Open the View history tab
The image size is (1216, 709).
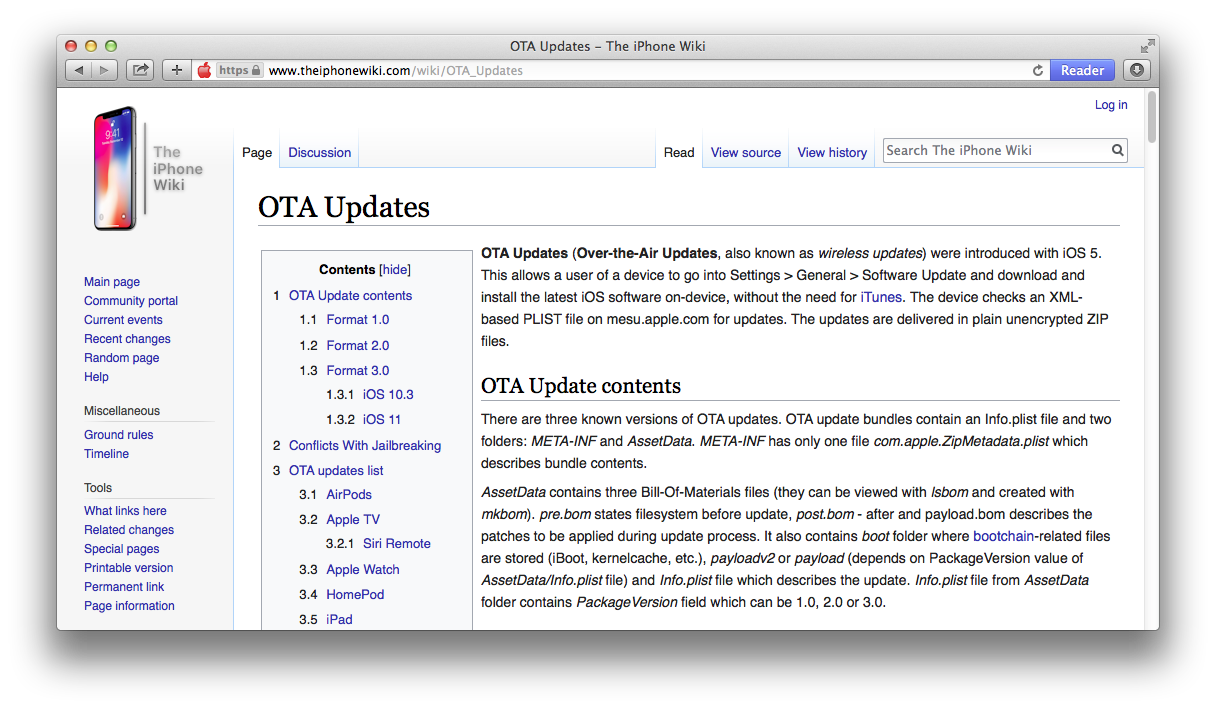[x=832, y=153]
